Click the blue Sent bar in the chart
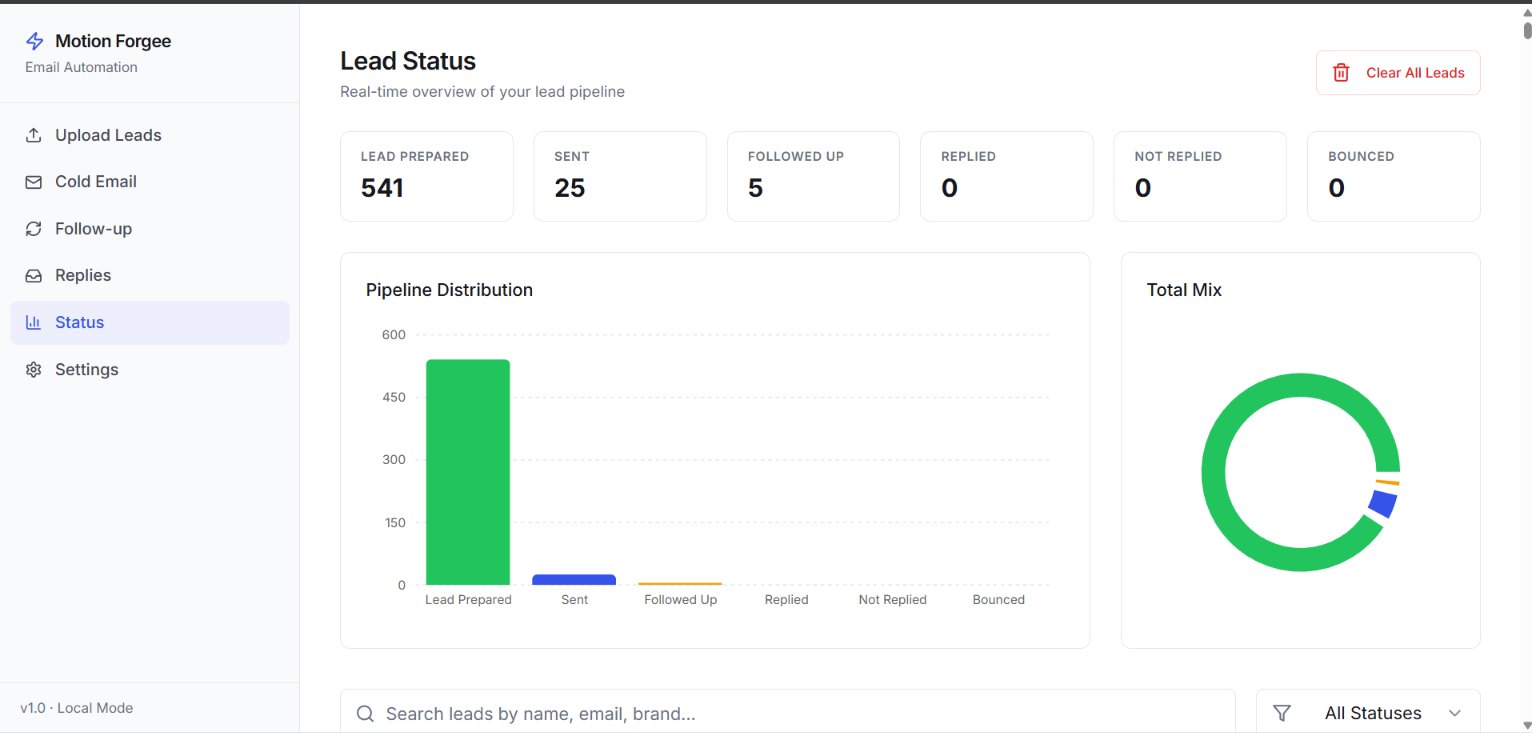This screenshot has width=1532, height=733. tap(574, 580)
